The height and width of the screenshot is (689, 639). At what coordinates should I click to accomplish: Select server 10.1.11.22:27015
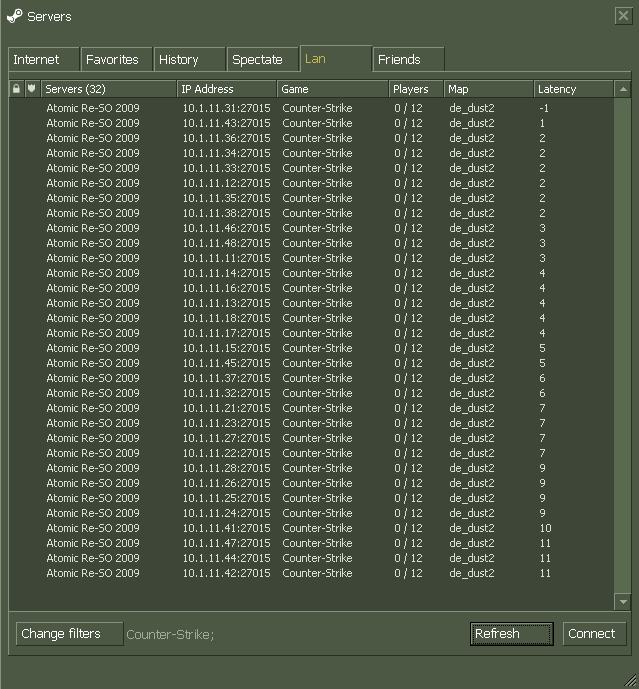click(x=311, y=453)
